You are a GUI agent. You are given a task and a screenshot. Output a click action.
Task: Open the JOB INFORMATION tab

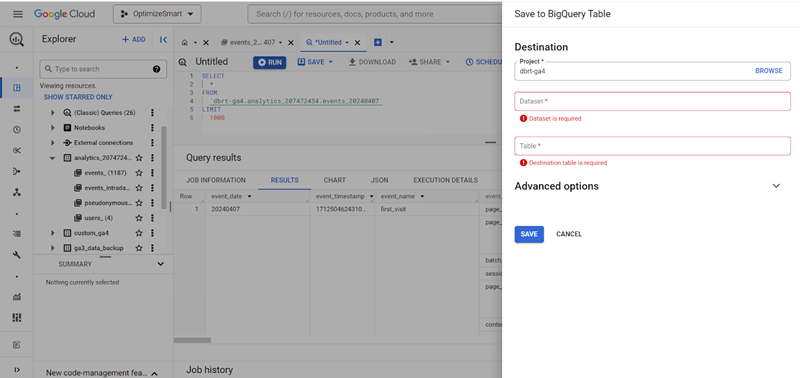pos(216,180)
